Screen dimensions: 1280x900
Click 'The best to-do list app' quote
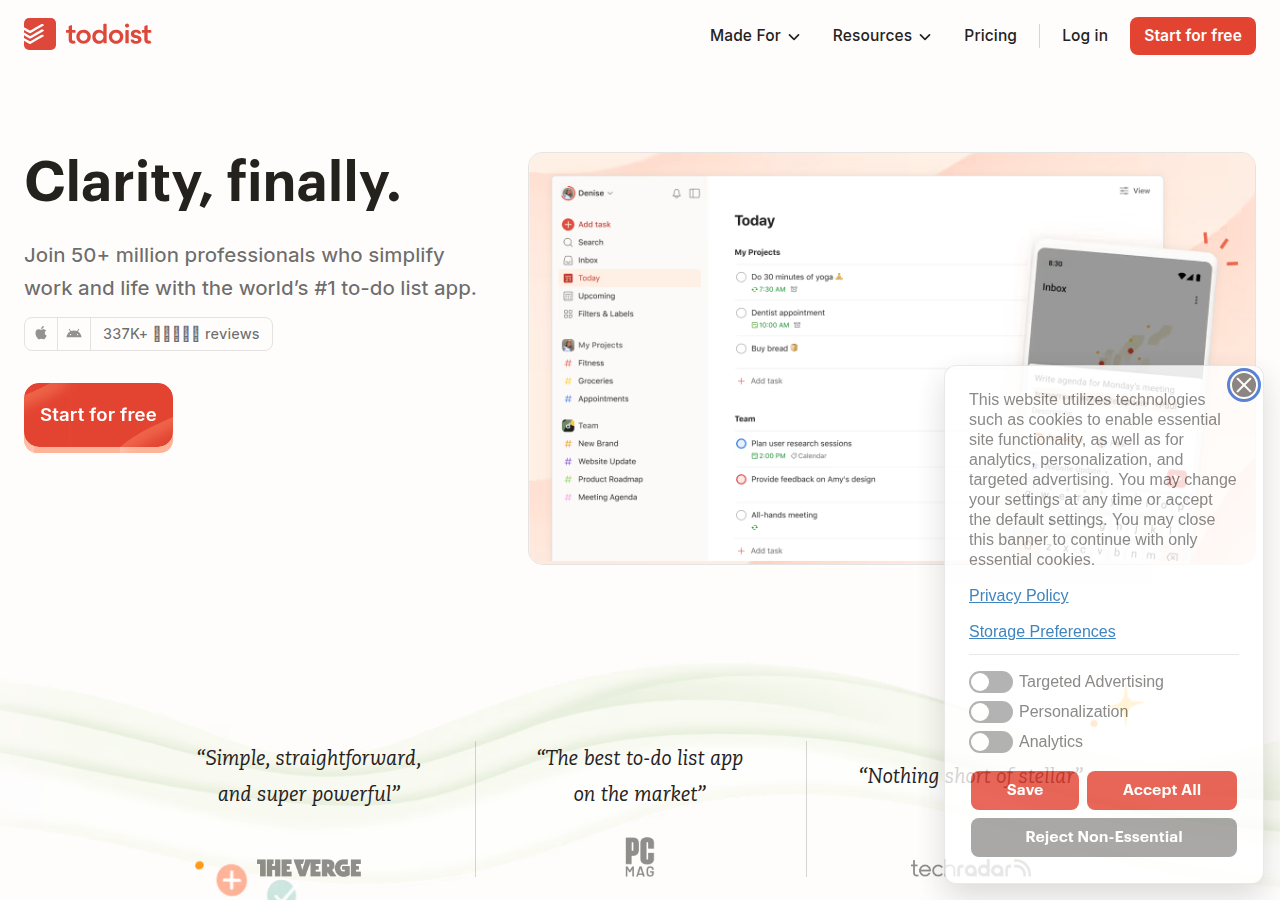[x=640, y=776]
